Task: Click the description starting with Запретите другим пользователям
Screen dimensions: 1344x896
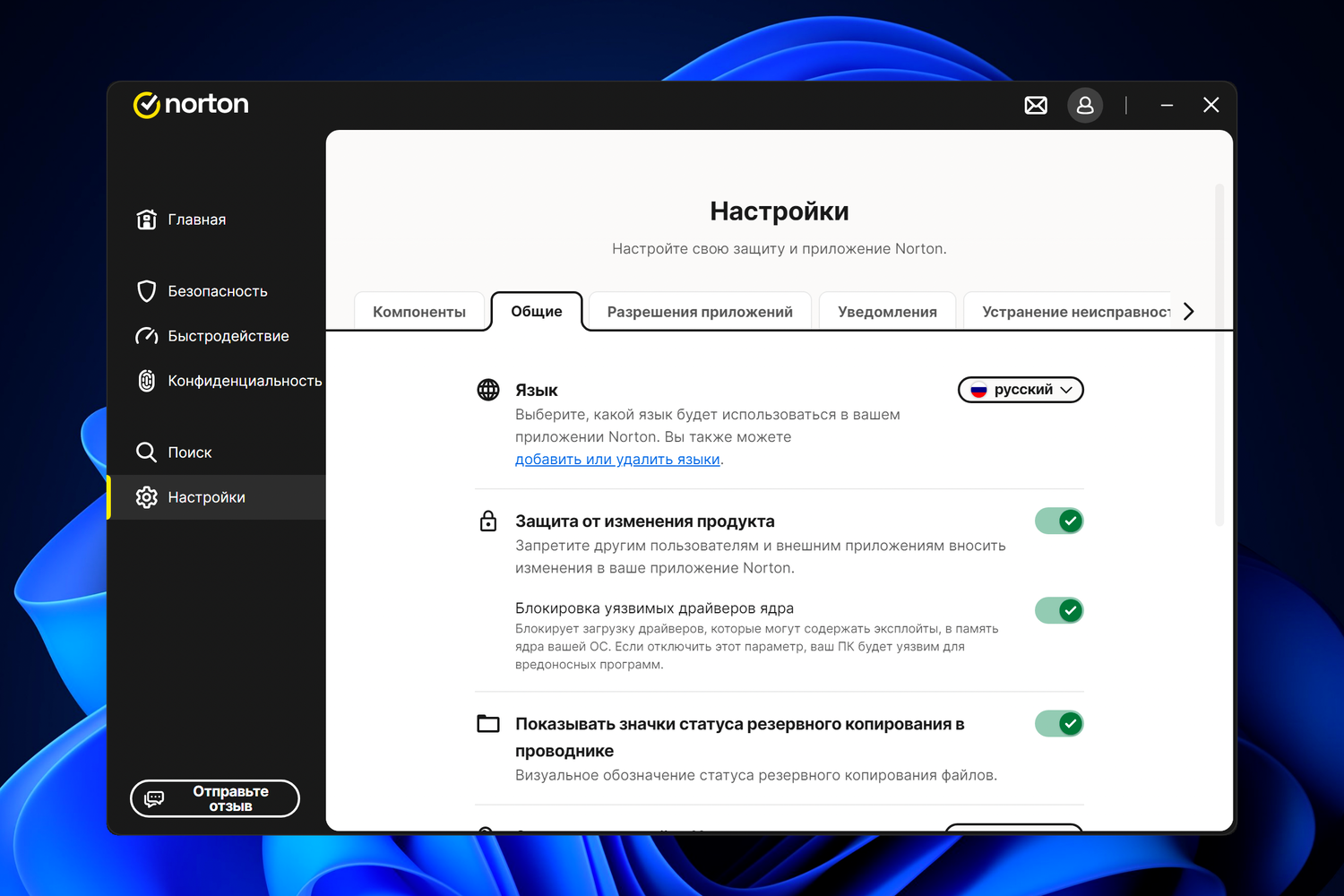Action: coord(761,556)
